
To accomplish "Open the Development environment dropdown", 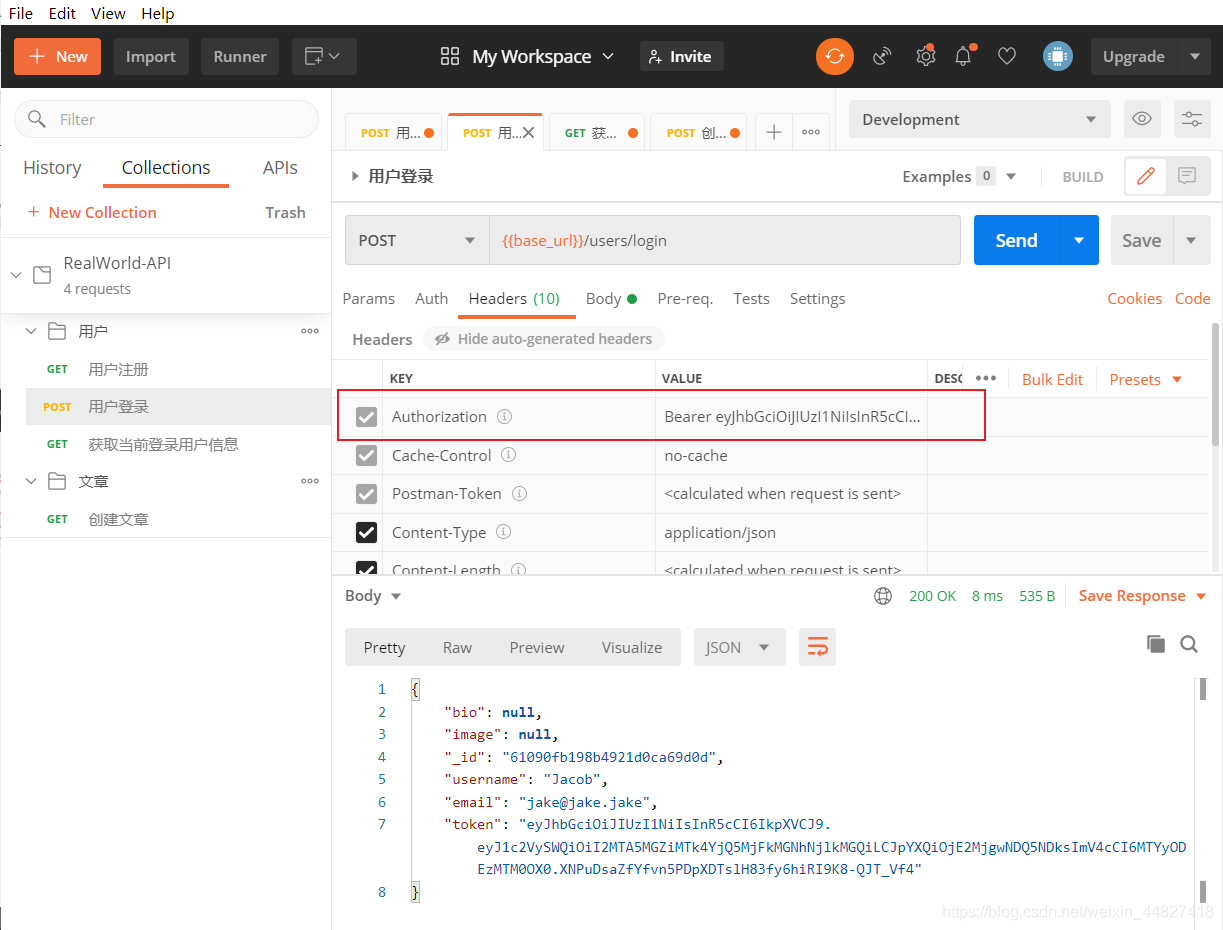I will pyautogui.click(x=980, y=119).
